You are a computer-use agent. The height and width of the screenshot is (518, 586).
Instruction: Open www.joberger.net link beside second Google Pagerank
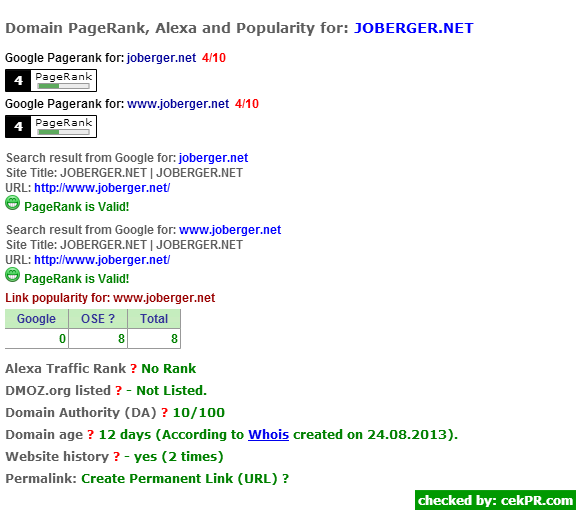point(178,104)
